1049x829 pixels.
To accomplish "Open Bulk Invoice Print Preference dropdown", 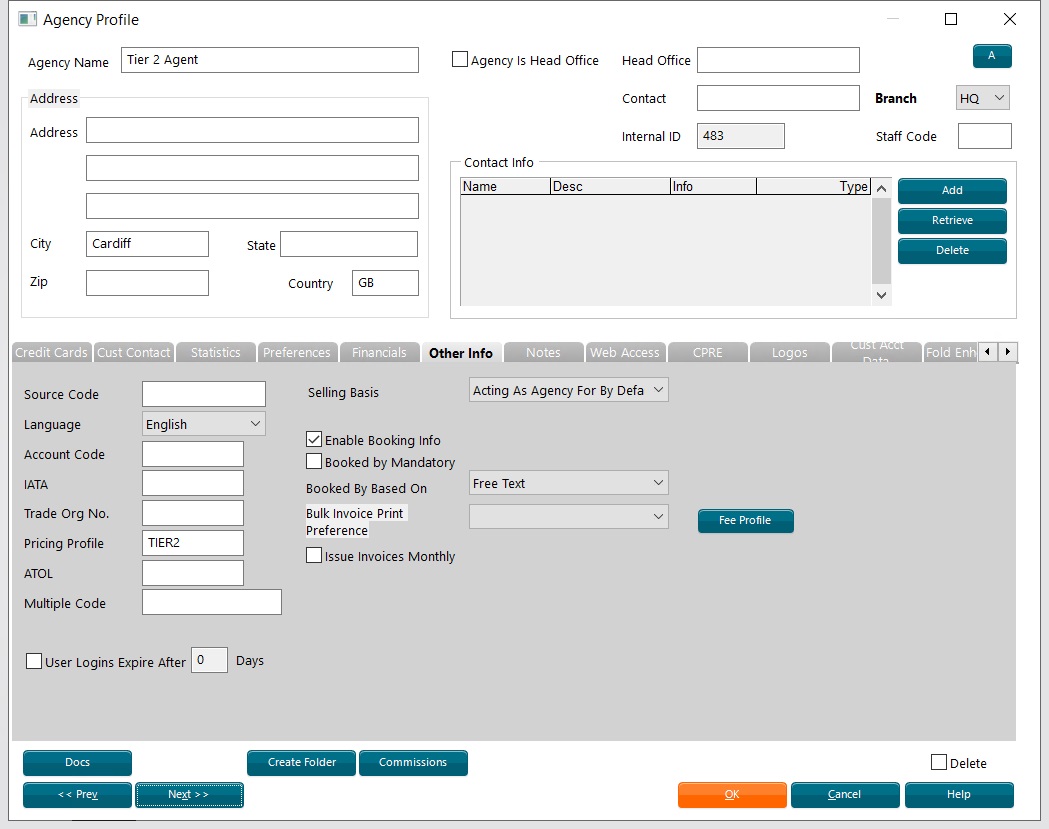I will point(569,517).
